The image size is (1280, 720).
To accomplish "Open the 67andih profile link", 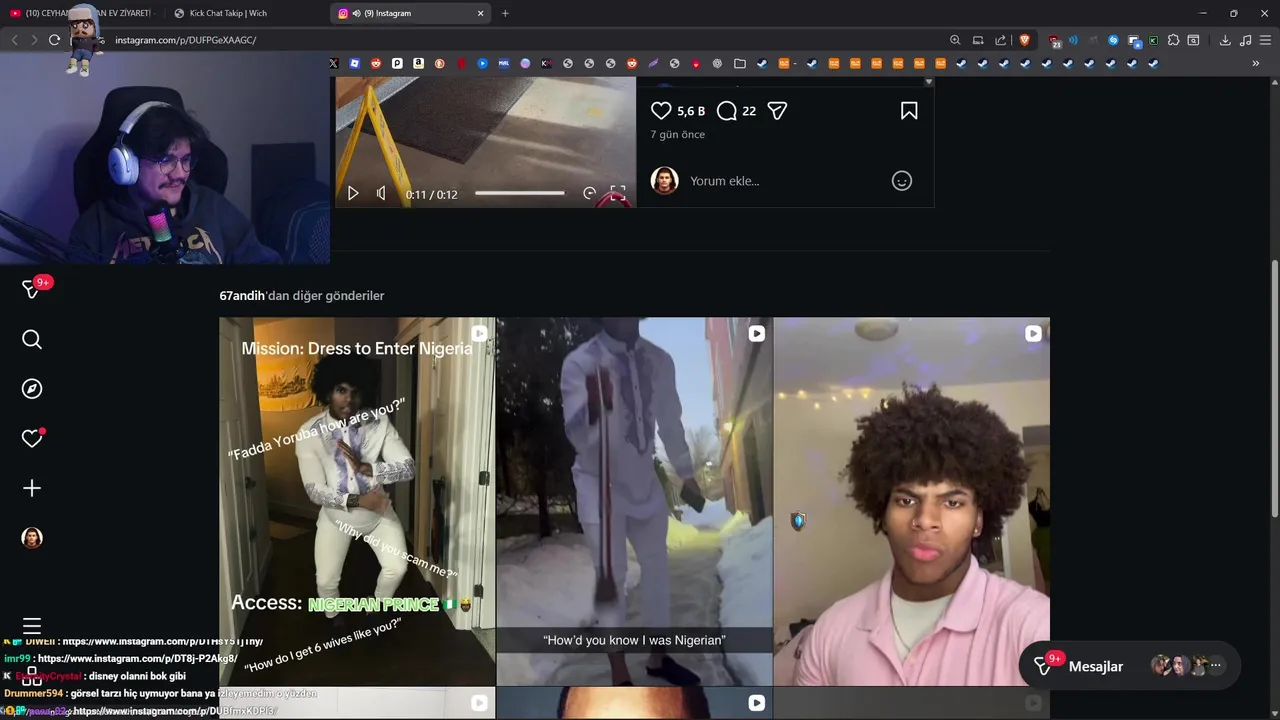I will point(242,296).
